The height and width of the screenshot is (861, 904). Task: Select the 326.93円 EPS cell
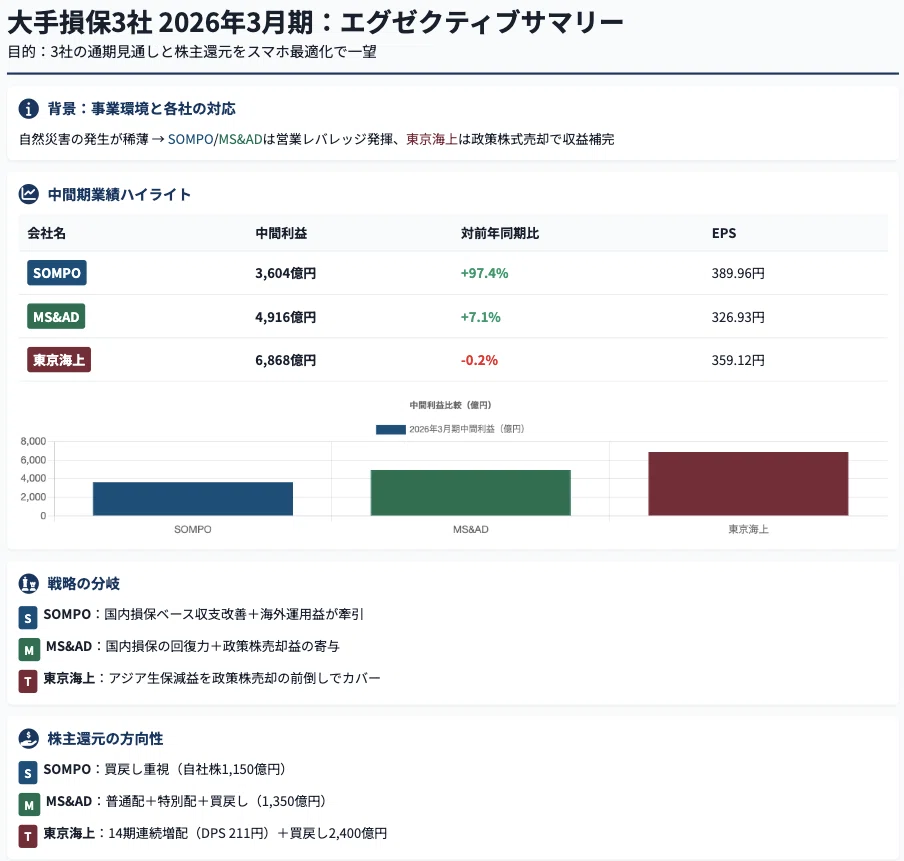tap(738, 317)
